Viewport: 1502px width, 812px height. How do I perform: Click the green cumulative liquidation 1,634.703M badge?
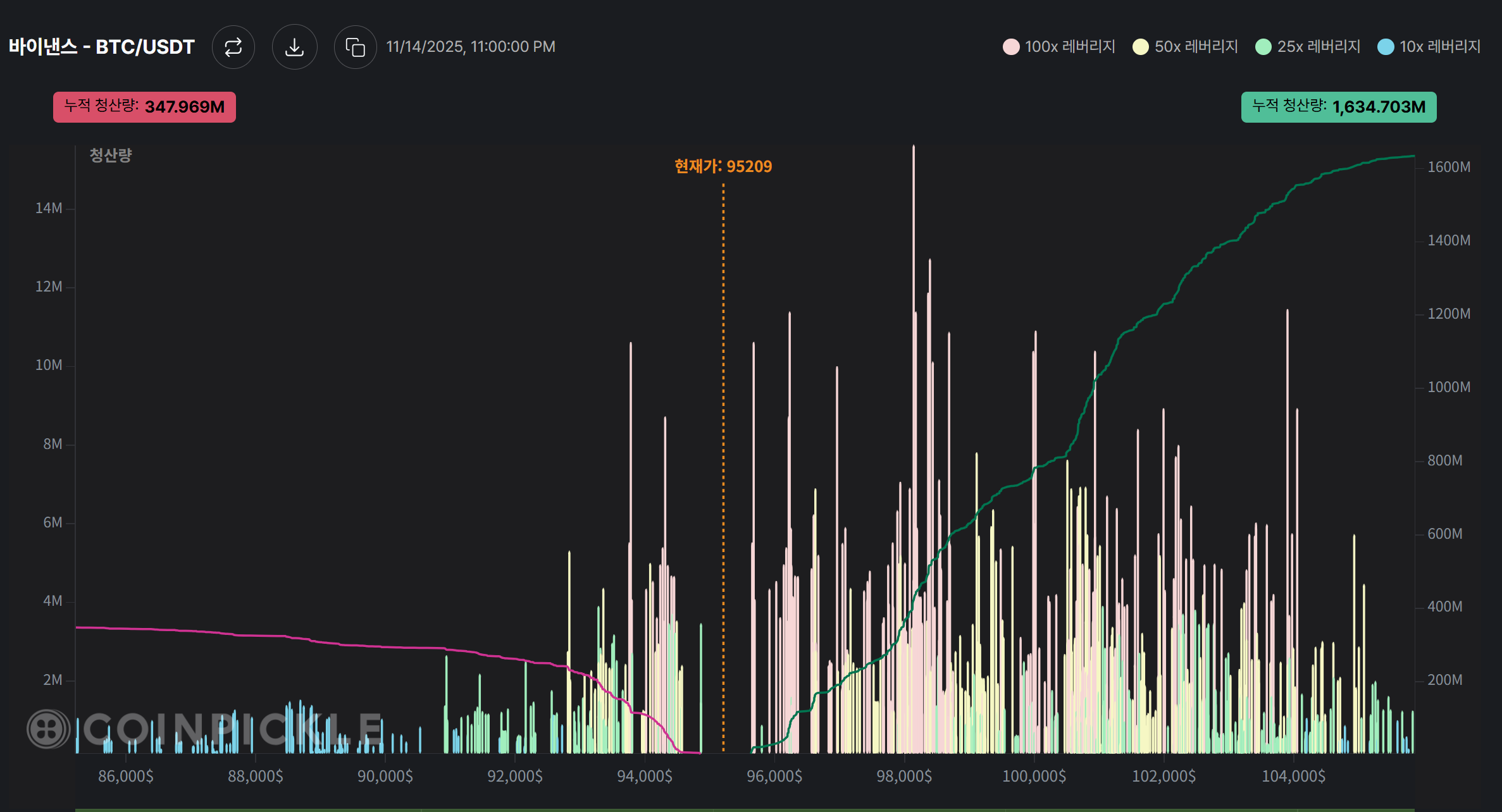1338,107
